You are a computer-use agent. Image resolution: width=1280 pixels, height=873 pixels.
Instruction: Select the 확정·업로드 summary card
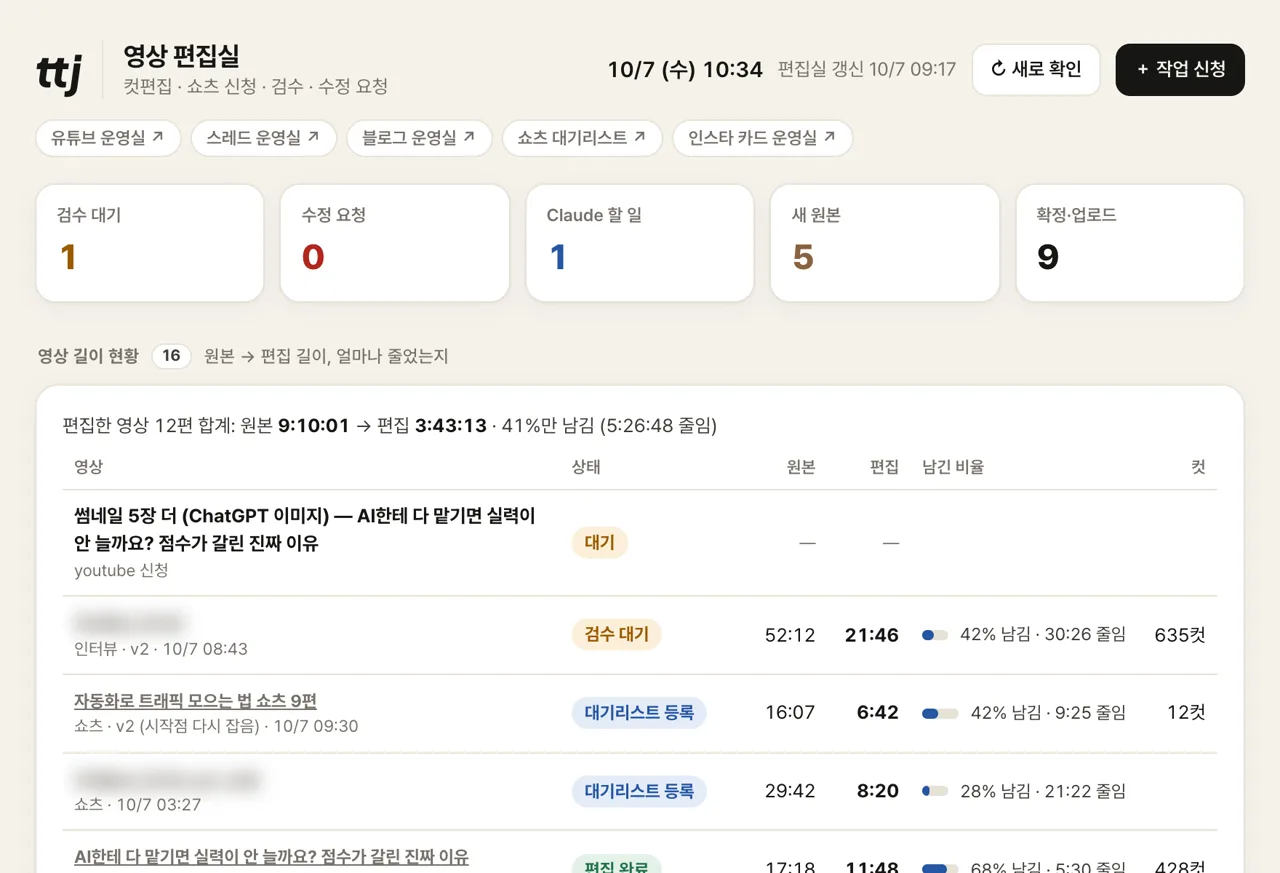(1130, 242)
